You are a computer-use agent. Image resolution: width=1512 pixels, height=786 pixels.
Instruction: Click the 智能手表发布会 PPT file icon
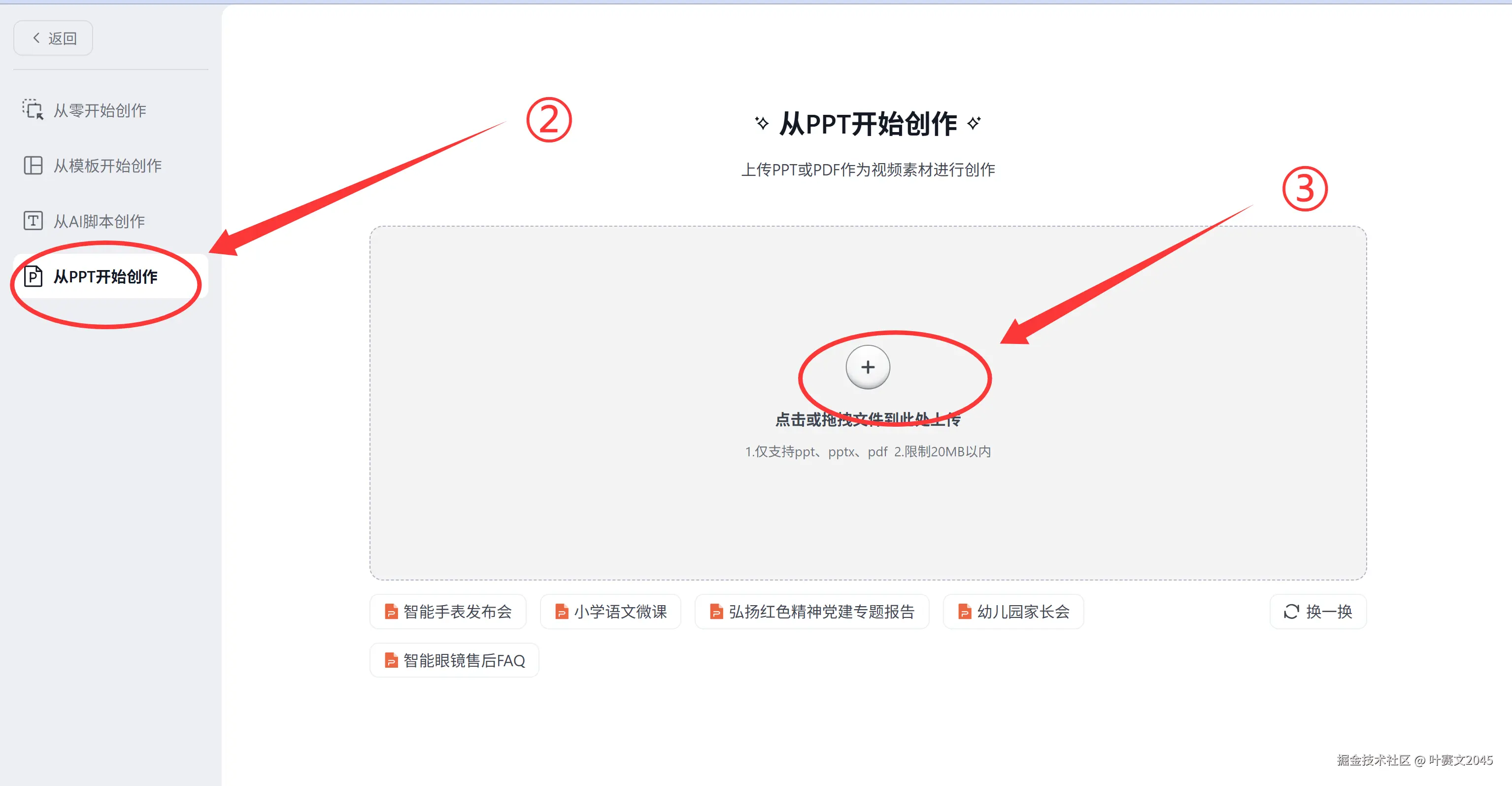point(391,612)
